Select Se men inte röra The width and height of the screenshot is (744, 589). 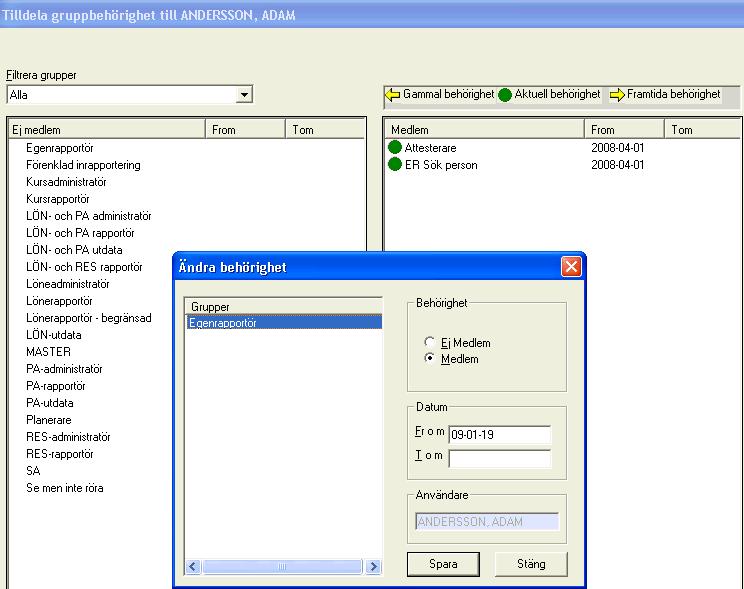(x=65, y=488)
